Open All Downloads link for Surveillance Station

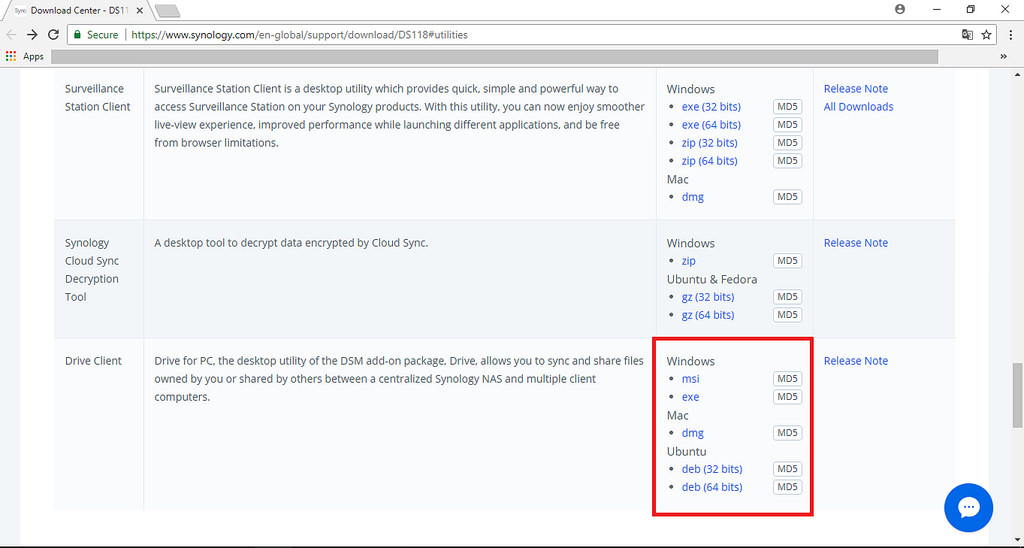[x=858, y=106]
